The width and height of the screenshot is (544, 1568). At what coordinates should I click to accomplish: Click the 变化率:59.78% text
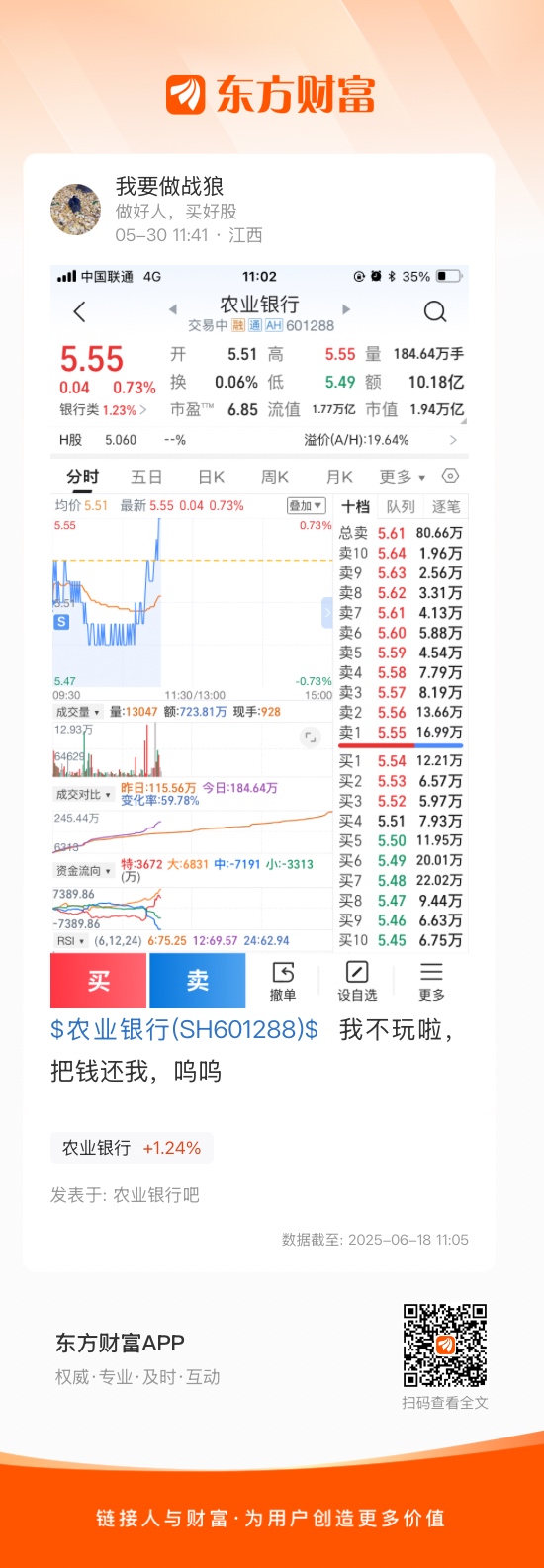[x=160, y=800]
